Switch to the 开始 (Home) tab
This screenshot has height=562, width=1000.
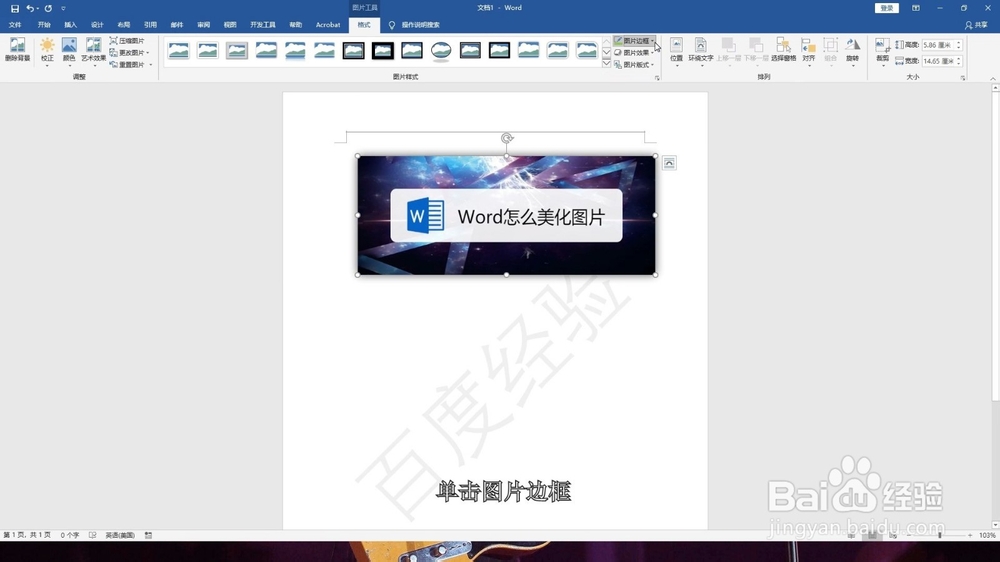click(44, 25)
